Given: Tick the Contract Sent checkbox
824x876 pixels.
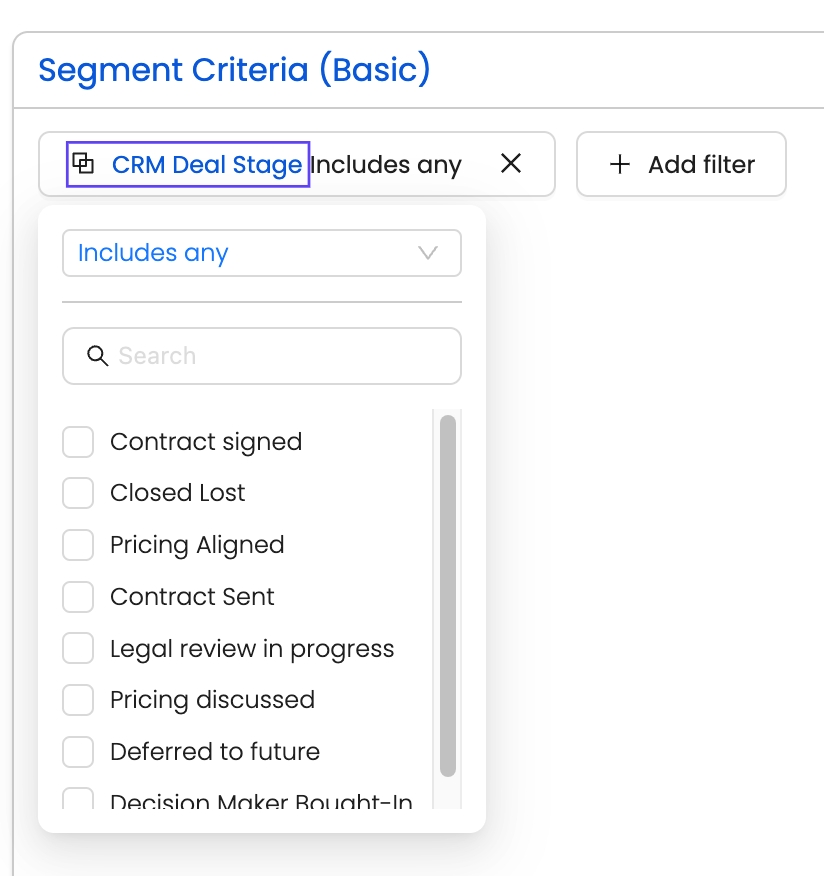Looking at the screenshot, I should tap(78, 597).
